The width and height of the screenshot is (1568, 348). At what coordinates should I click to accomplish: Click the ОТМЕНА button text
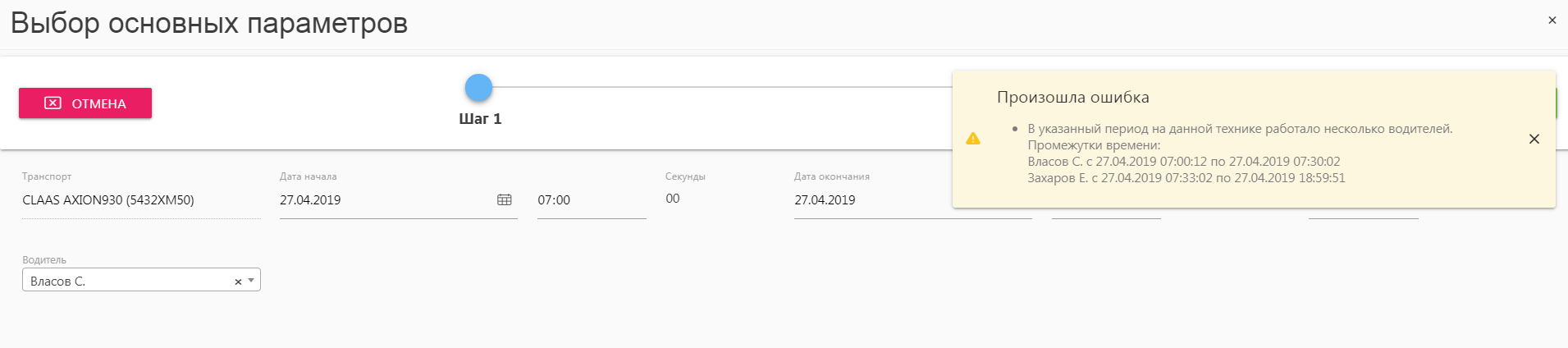point(98,103)
